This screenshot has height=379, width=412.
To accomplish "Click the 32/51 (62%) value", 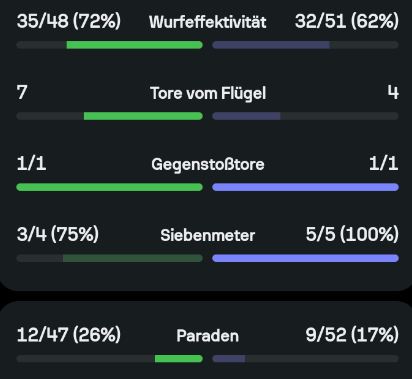I will pos(347,21).
